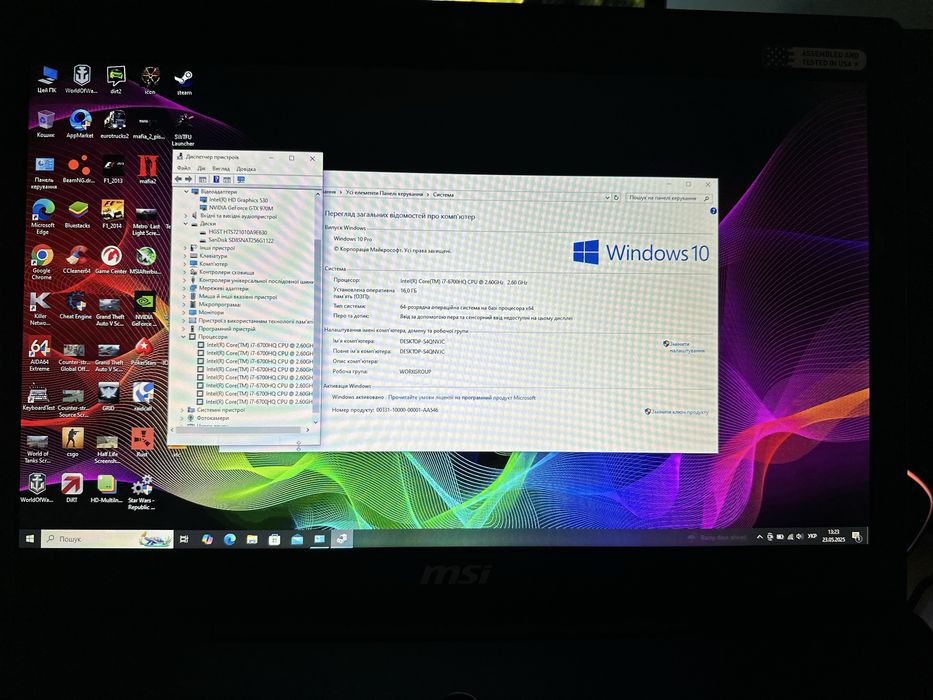Open the Довідка menu in Device Manager
Image resolution: width=933 pixels, height=700 pixels.
coord(246,168)
